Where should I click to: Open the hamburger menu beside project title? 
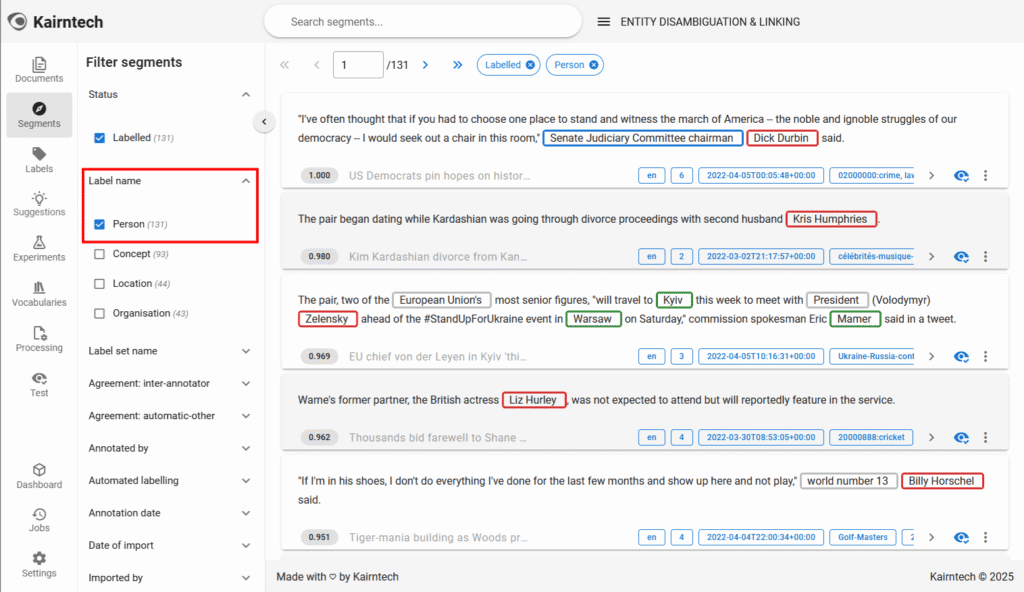604,22
